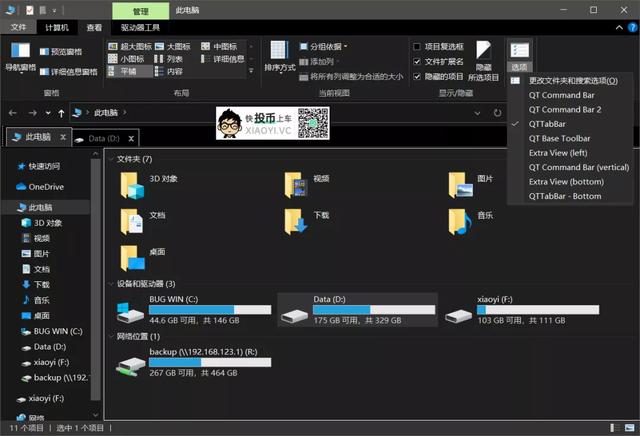
Task: Open the Quick Access Toolbar customize arrow
Action: click(x=54, y=10)
